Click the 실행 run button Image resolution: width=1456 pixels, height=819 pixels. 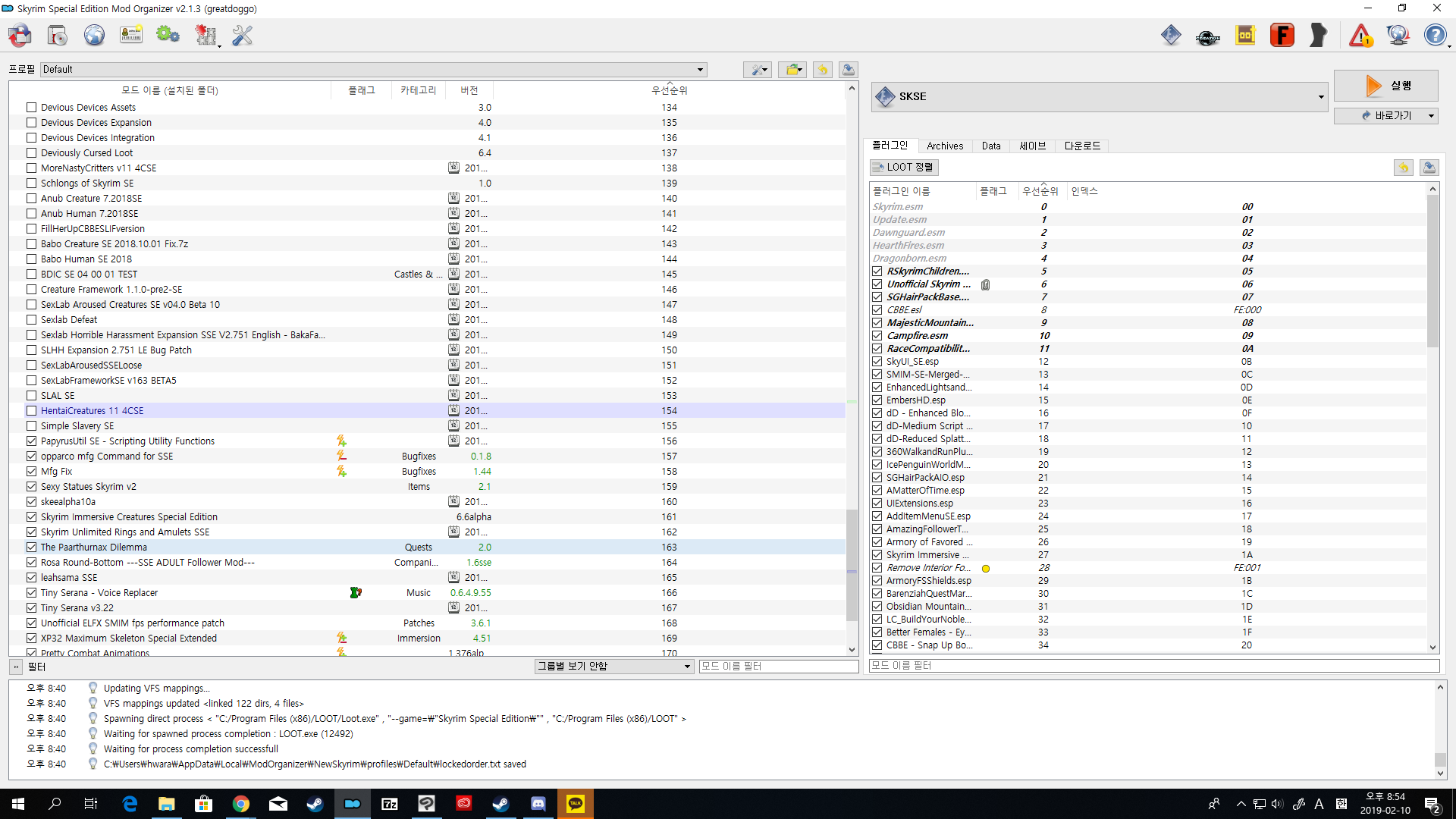click(x=1385, y=86)
